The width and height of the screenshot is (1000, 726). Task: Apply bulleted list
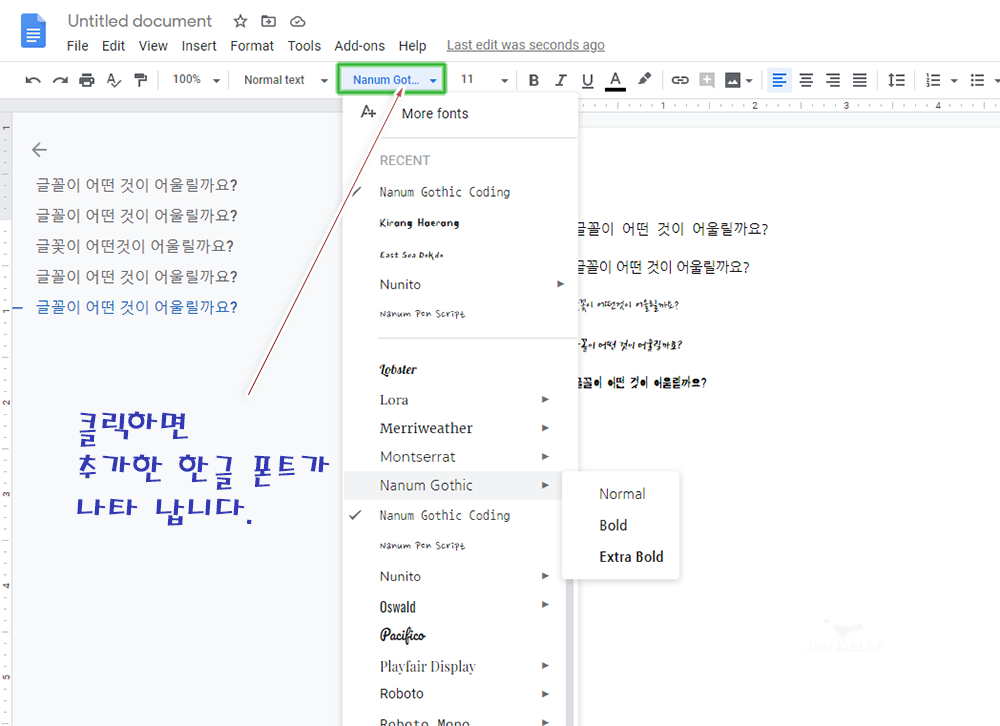point(977,80)
